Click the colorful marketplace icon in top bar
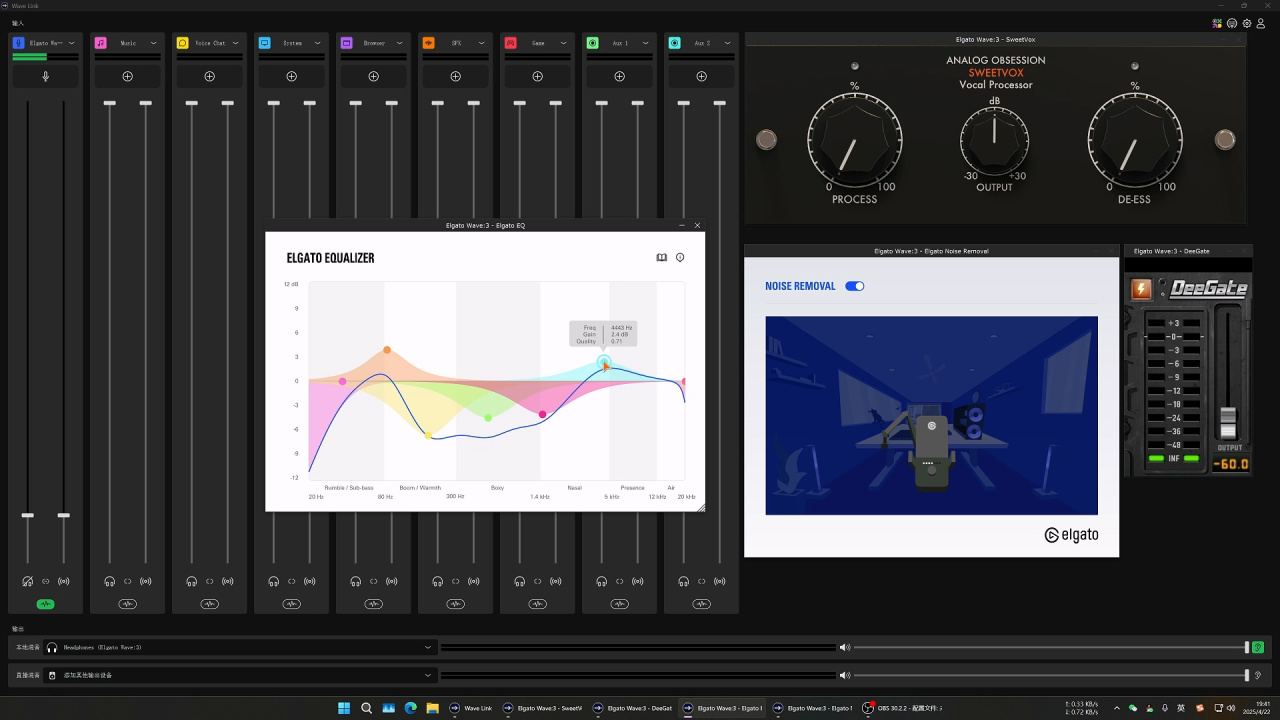The height and width of the screenshot is (720, 1280). tap(1217, 23)
